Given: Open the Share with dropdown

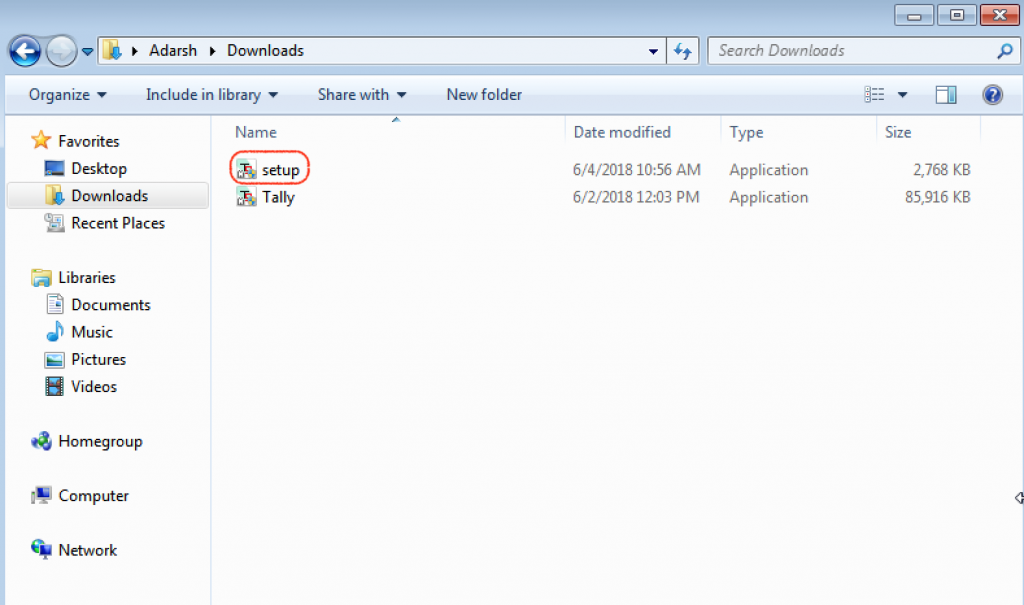Looking at the screenshot, I should pyautogui.click(x=361, y=94).
